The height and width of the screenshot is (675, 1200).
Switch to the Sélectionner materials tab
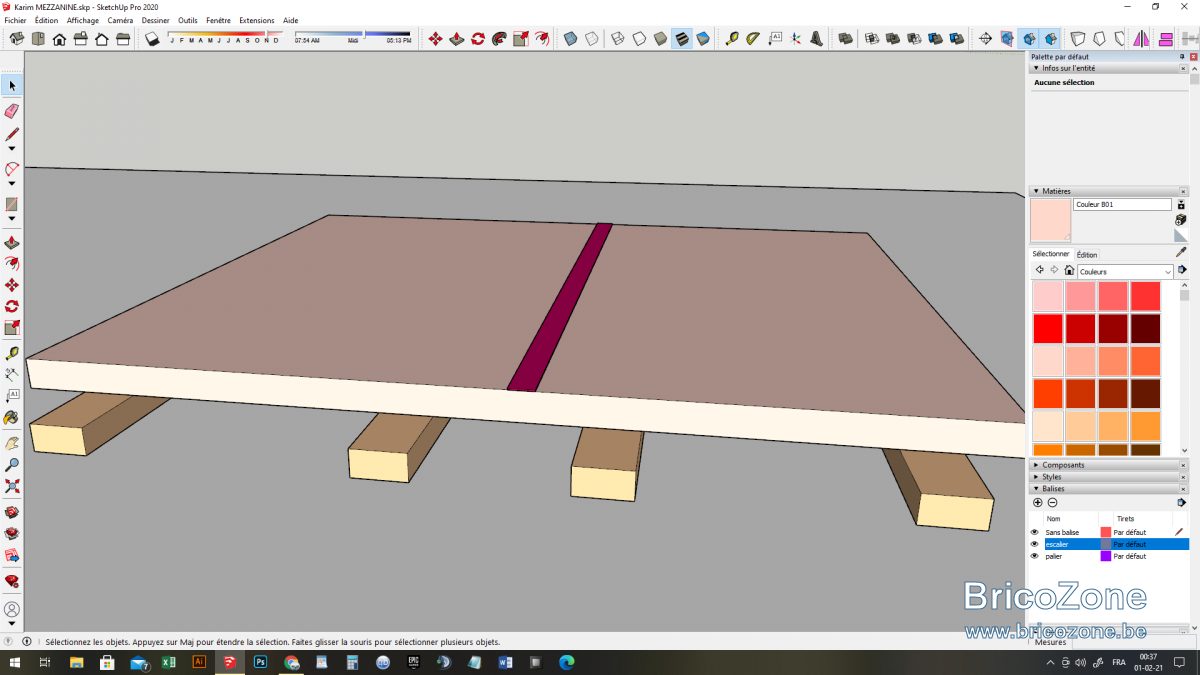point(1051,254)
